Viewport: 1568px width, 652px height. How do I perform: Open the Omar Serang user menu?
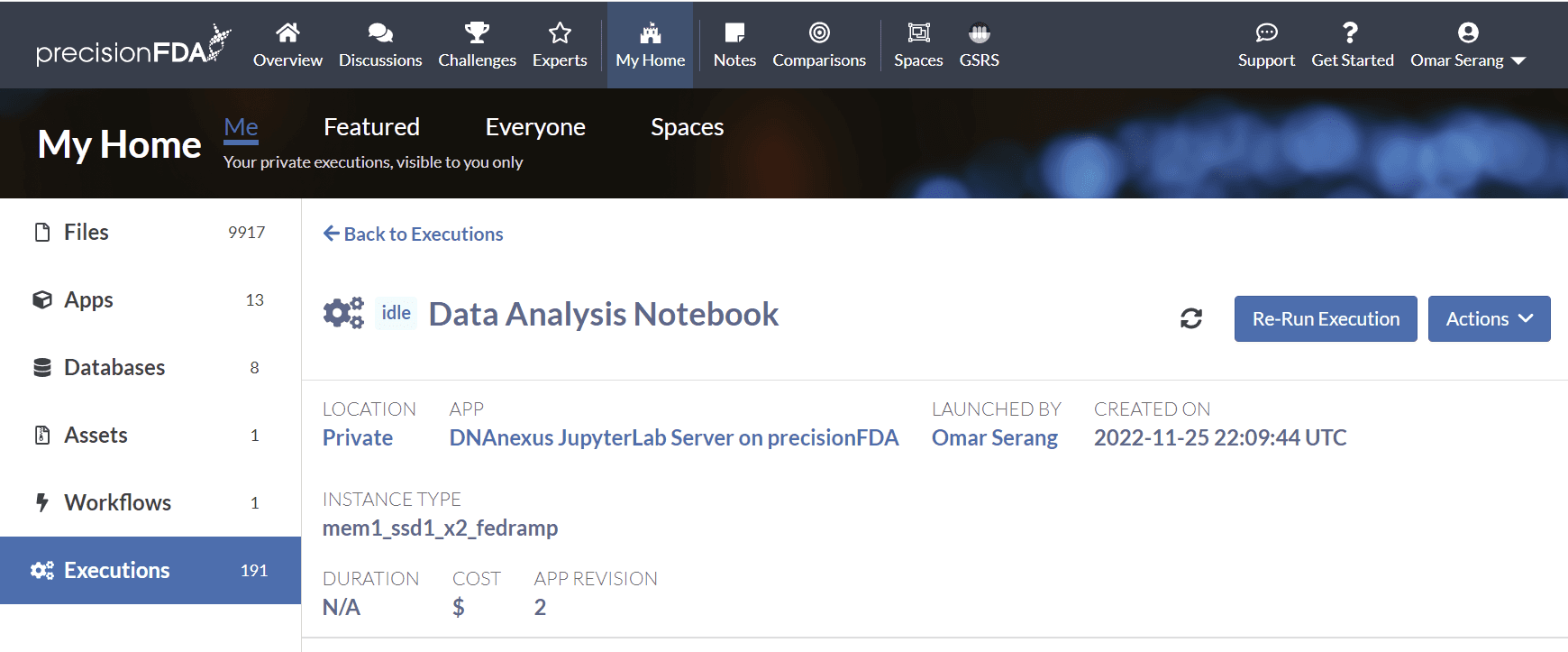coord(1468,45)
